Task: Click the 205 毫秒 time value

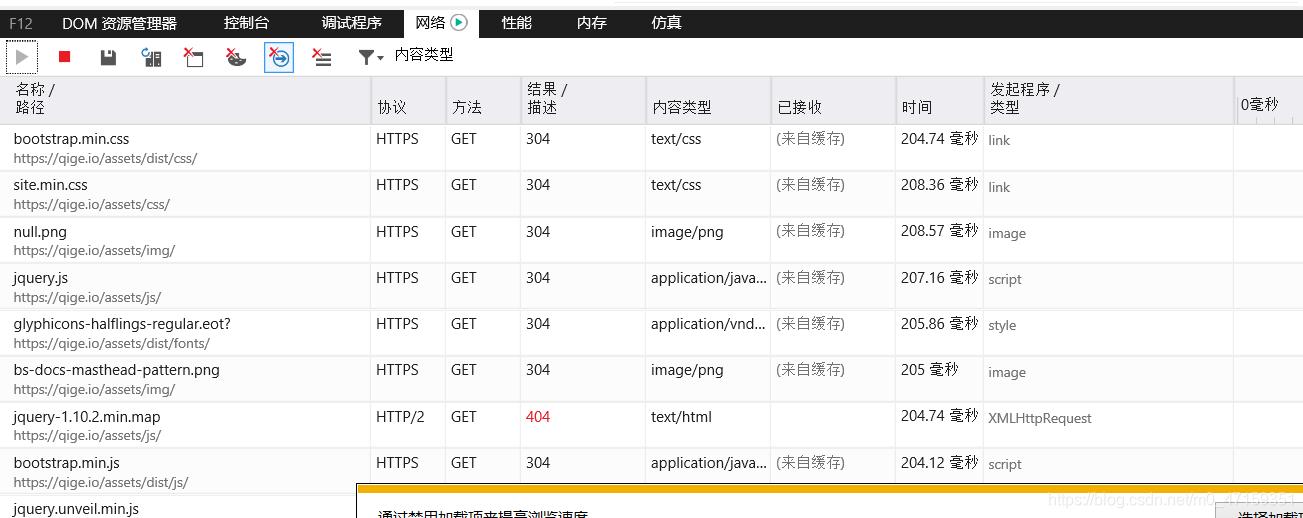Action: [x=929, y=369]
